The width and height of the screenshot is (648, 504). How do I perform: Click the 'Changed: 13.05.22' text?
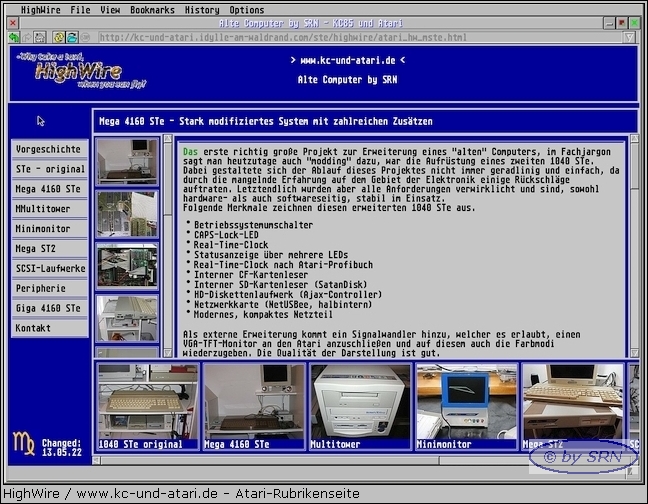pyautogui.click(x=62, y=447)
